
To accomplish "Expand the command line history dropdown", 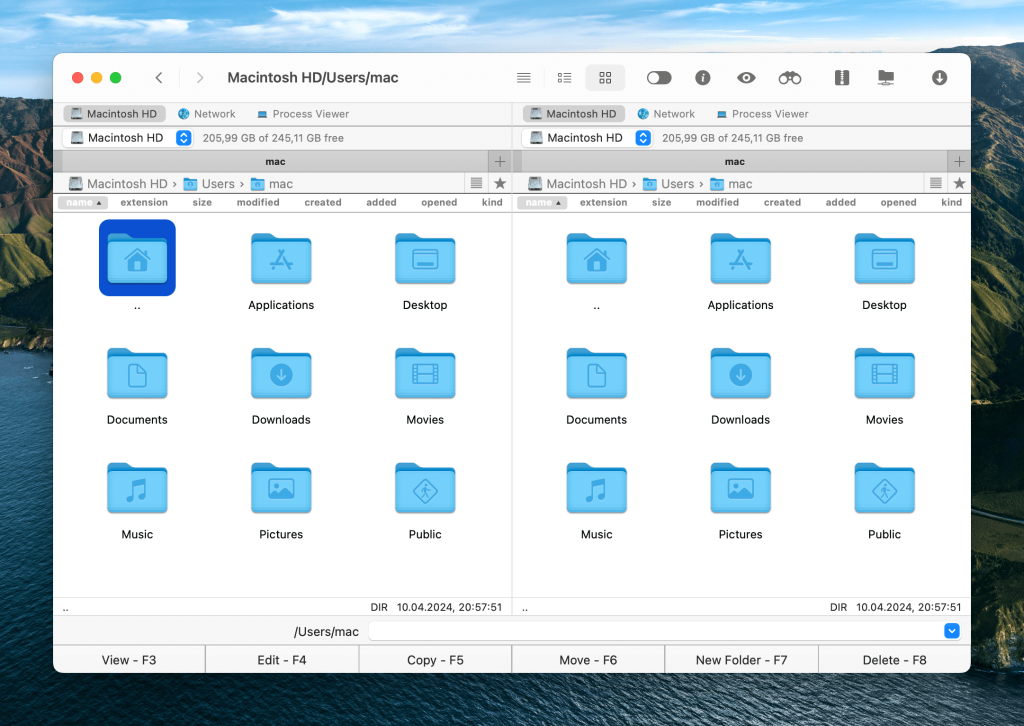I will point(952,631).
